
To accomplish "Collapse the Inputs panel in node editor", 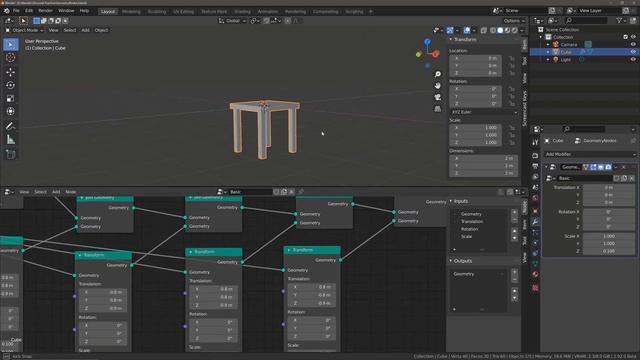I will 451,201.
